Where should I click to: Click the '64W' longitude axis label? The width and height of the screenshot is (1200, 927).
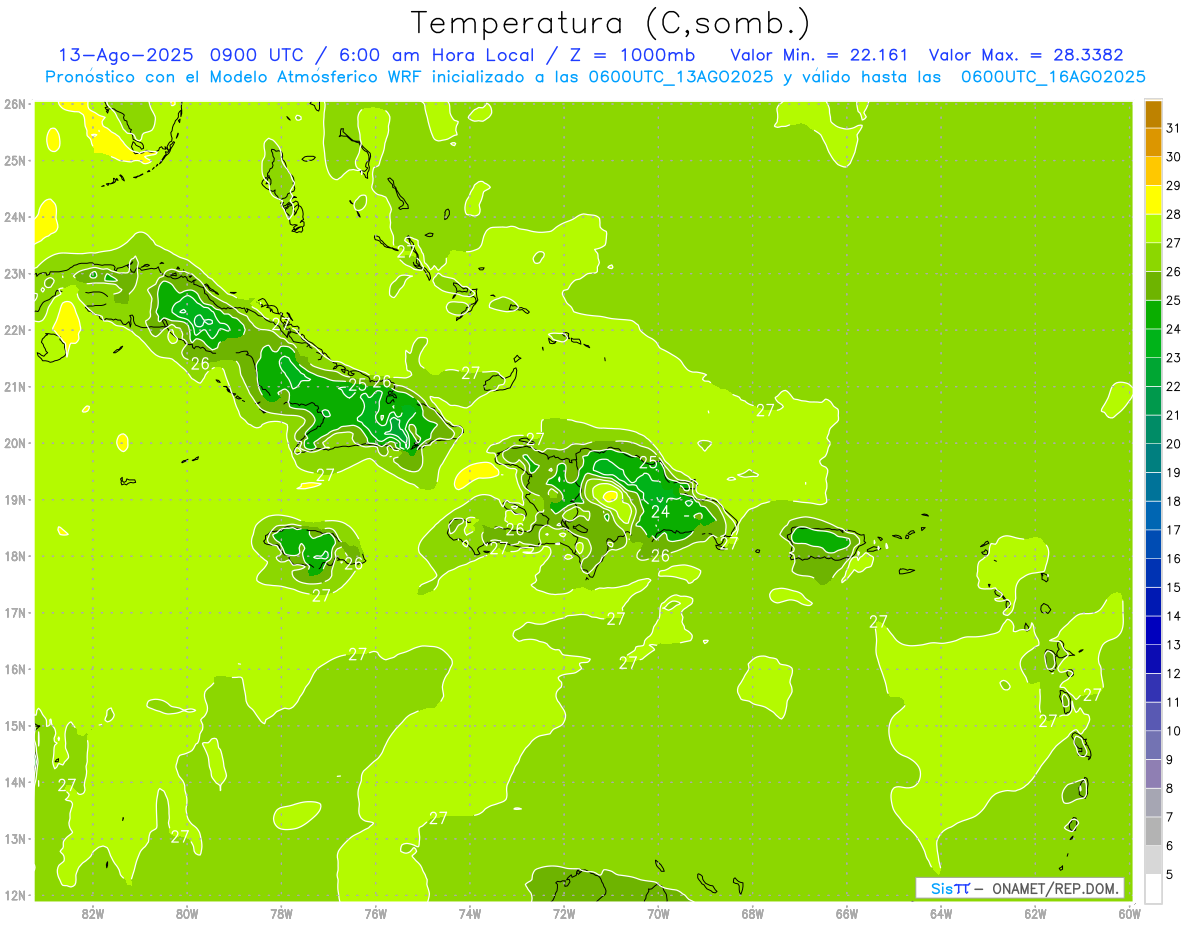[x=941, y=913]
